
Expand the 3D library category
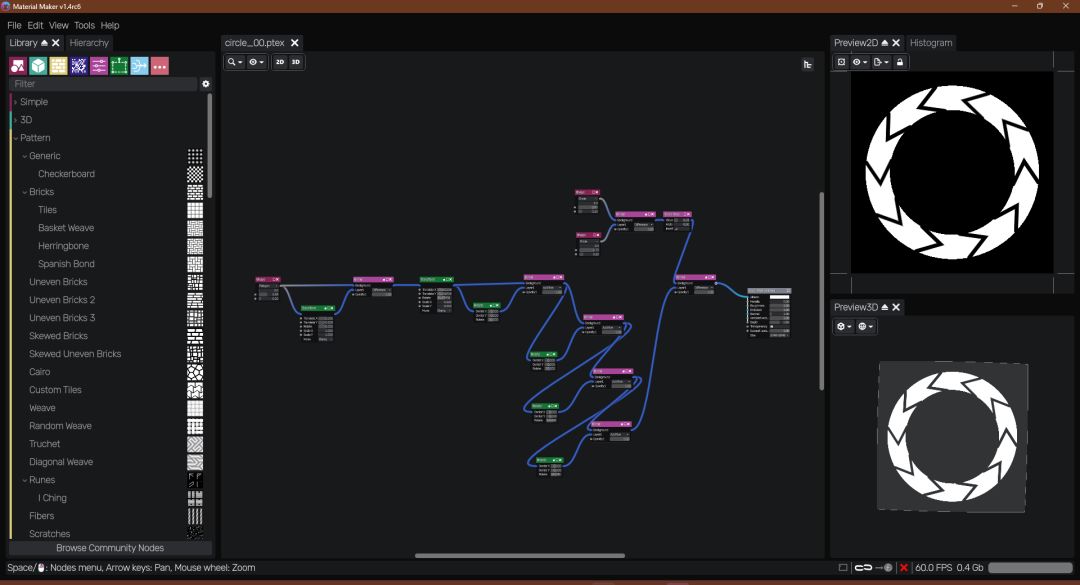click(x=16, y=120)
